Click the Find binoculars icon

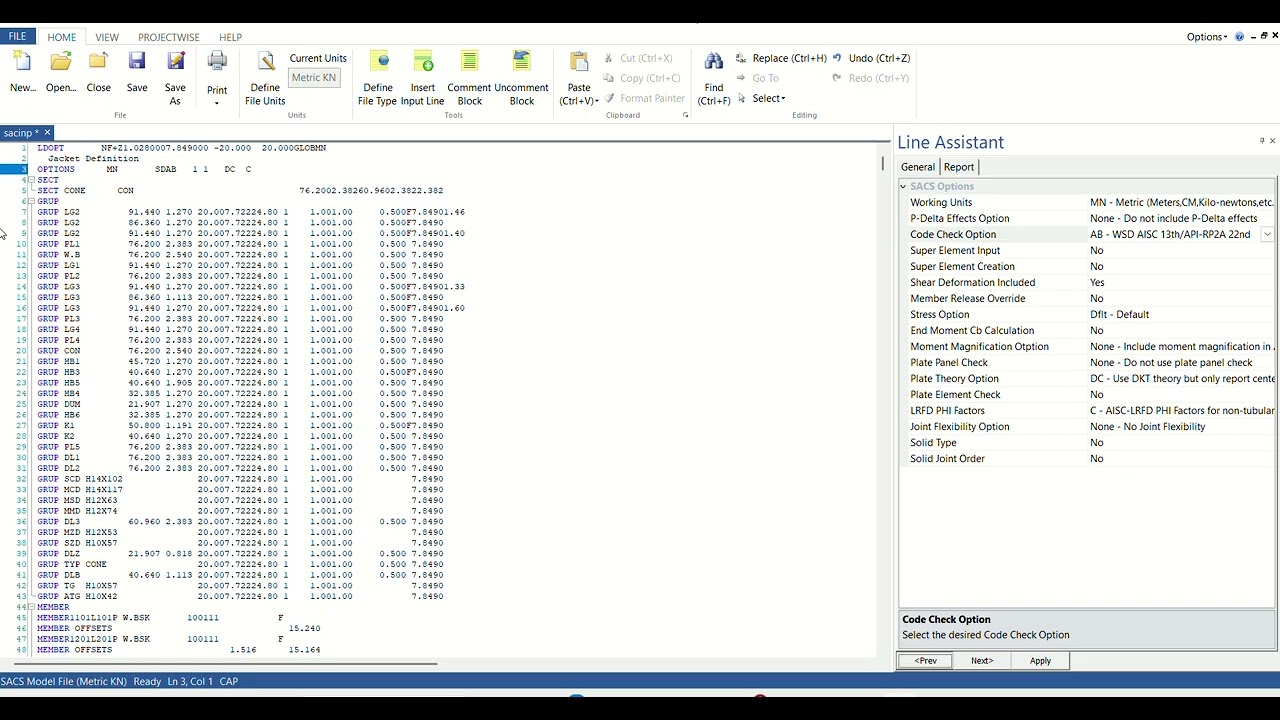[x=714, y=62]
